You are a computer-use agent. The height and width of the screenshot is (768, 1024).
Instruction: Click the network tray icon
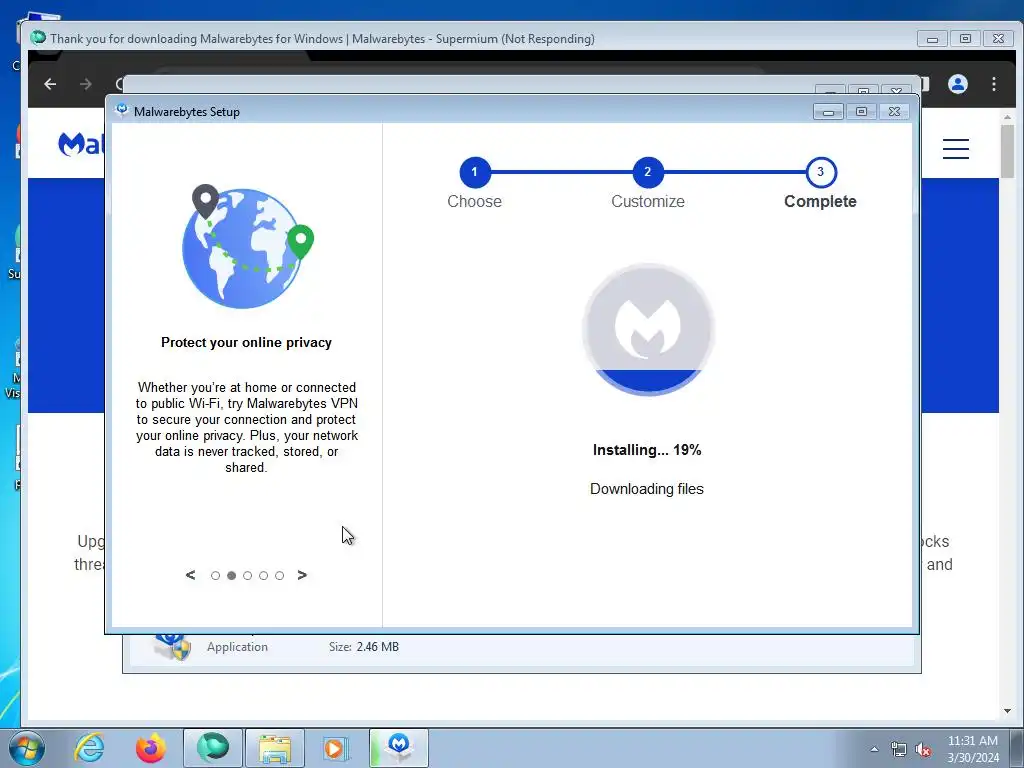899,749
